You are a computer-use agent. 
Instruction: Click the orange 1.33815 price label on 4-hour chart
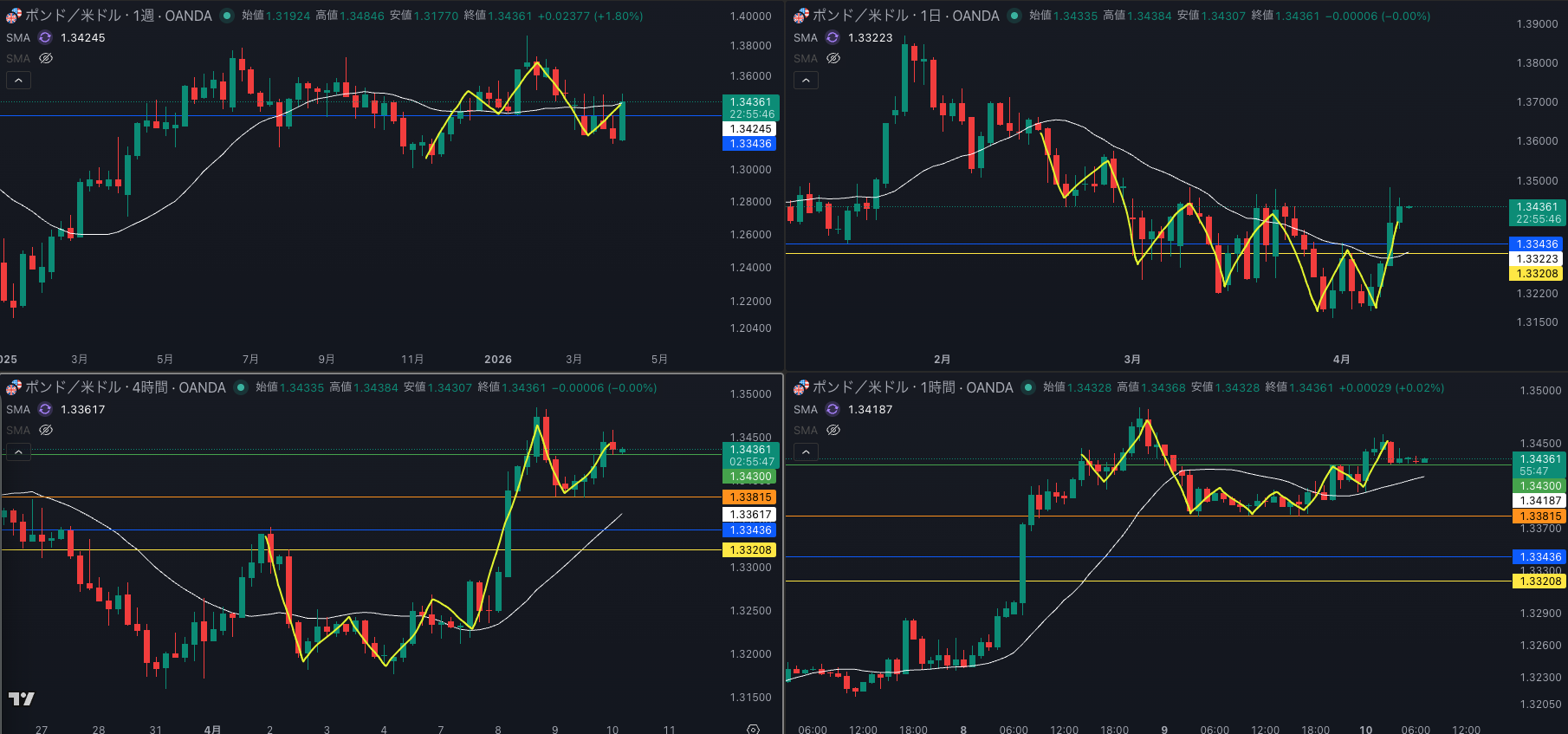750,497
